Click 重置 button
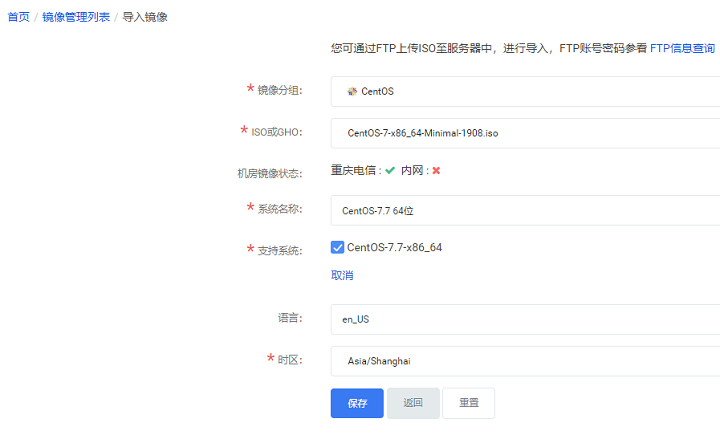720x435 pixels. click(x=469, y=403)
